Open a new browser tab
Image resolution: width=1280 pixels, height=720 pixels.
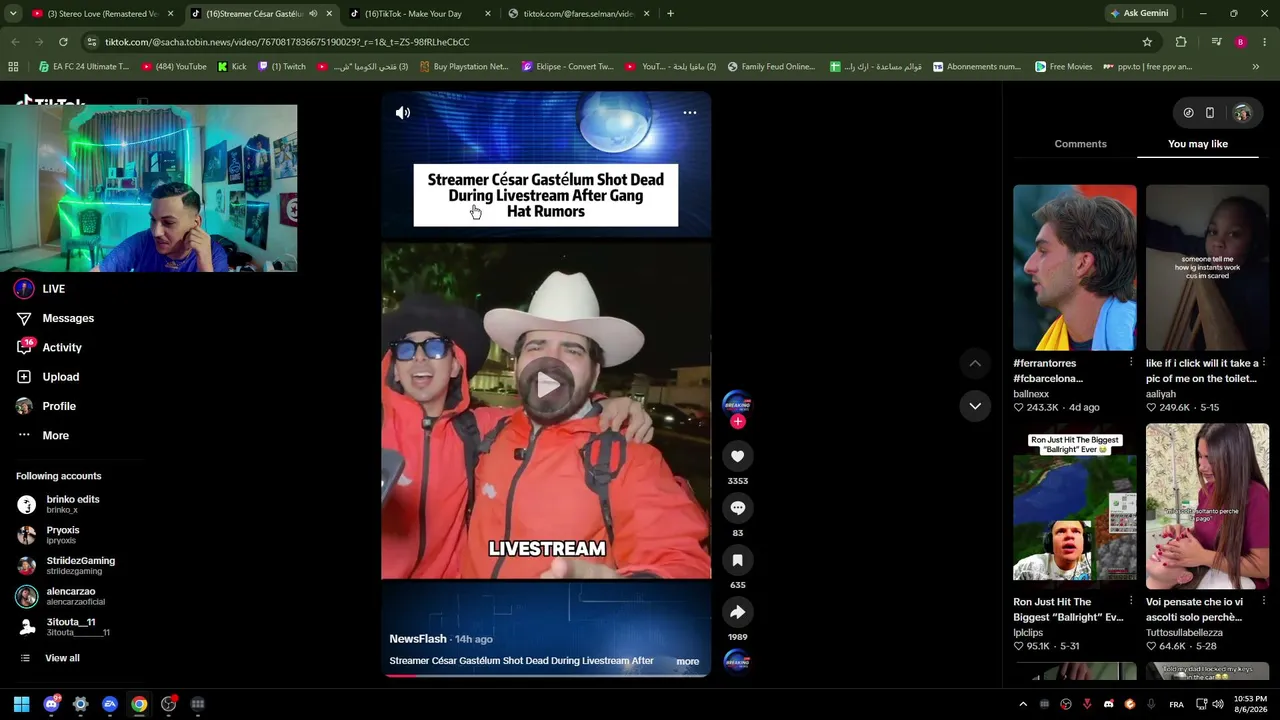pos(670,14)
